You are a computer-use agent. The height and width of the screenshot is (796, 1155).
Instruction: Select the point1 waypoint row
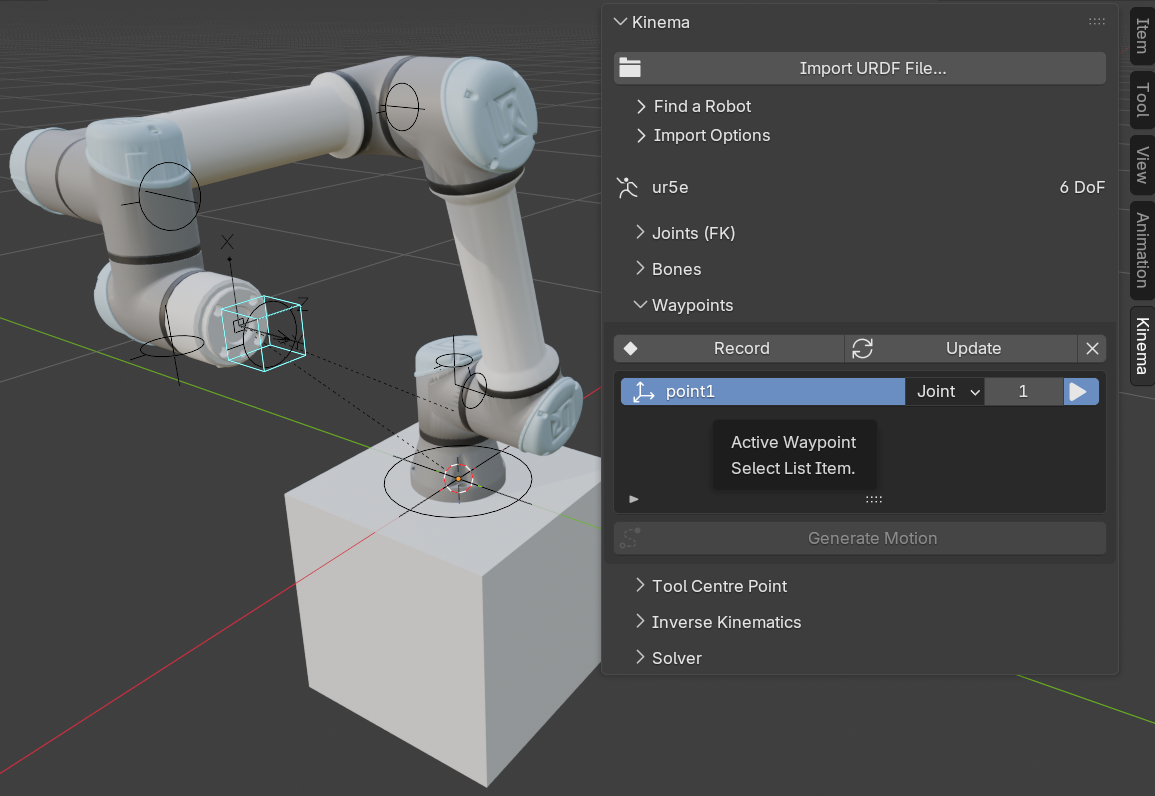coord(762,392)
